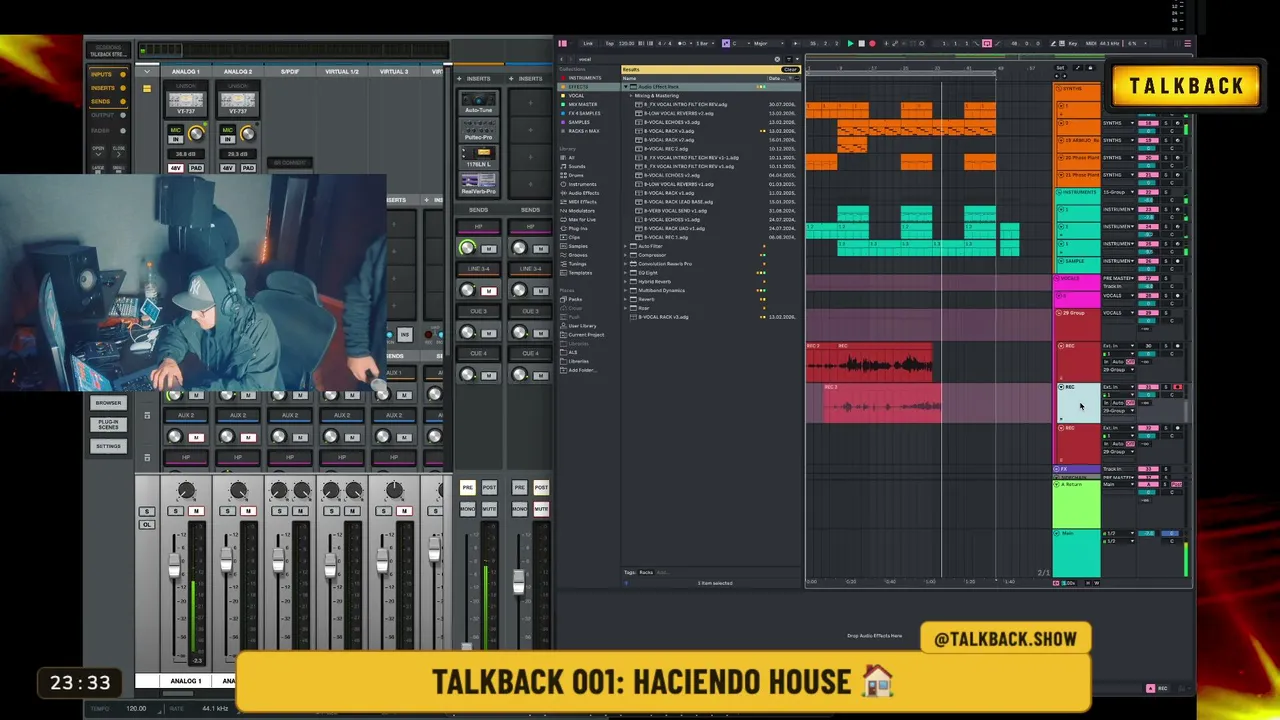Enable 48V phantom power on Analog 1
Image resolution: width=1280 pixels, height=720 pixels.
coord(176,168)
